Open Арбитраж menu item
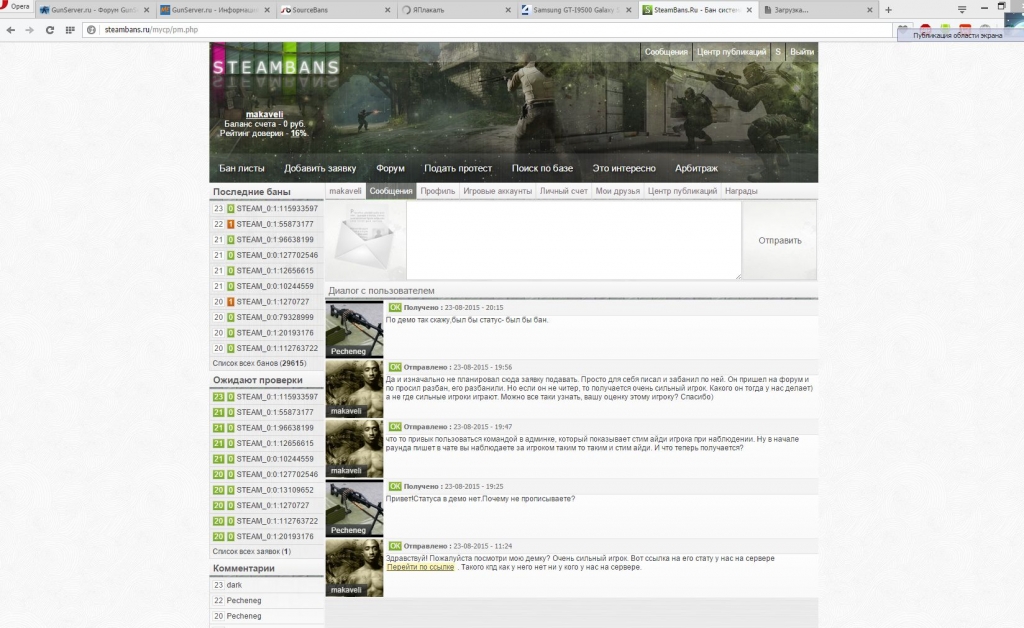Screen dimensions: 1024x628 [x=696, y=168]
